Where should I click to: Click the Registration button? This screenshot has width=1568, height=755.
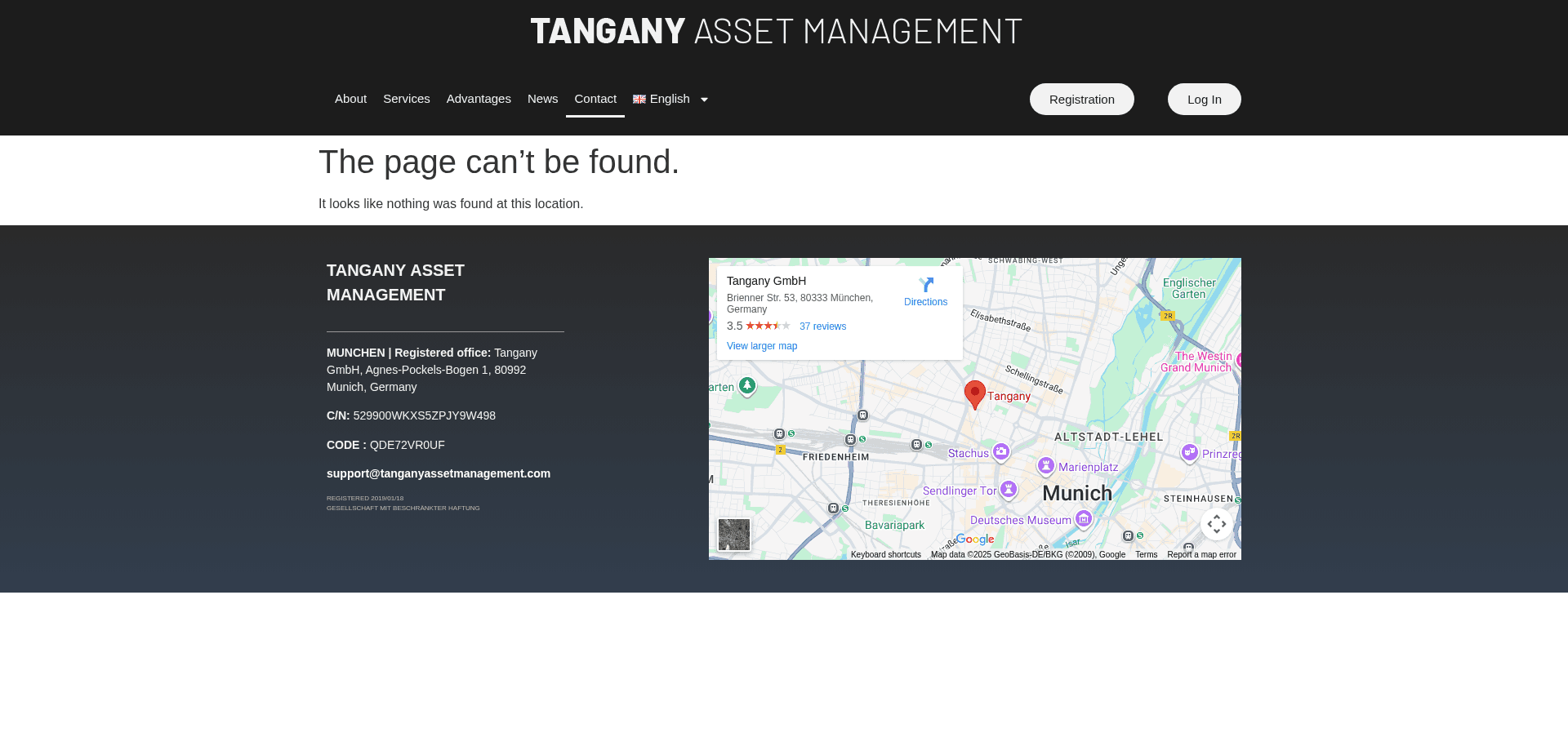click(1081, 99)
